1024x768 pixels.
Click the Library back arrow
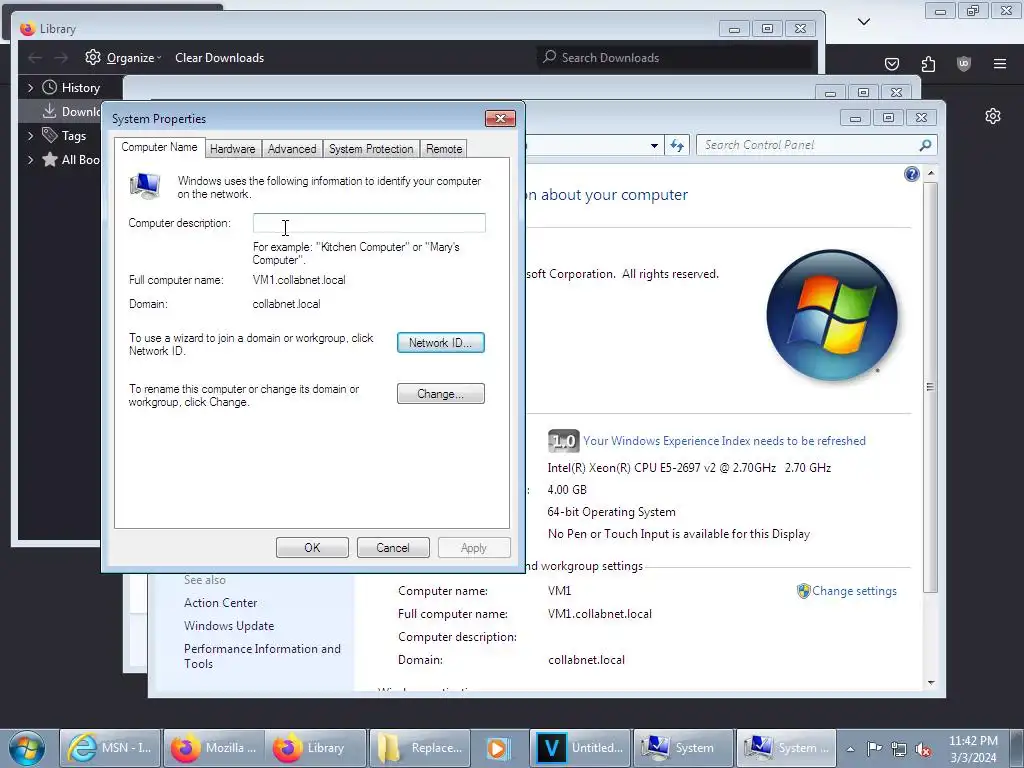tap(35, 57)
